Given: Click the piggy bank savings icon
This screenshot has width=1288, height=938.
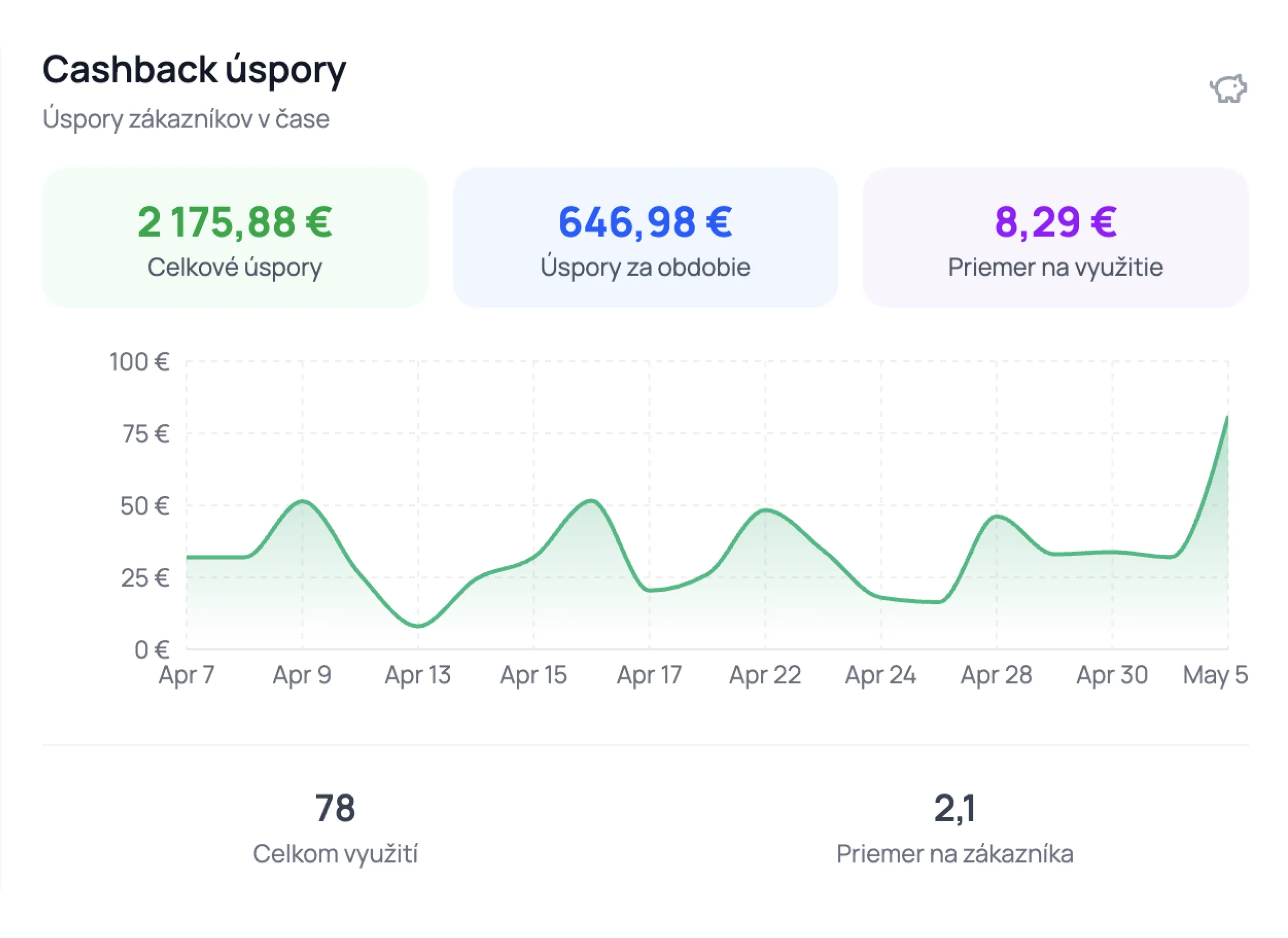Looking at the screenshot, I should pyautogui.click(x=1228, y=89).
